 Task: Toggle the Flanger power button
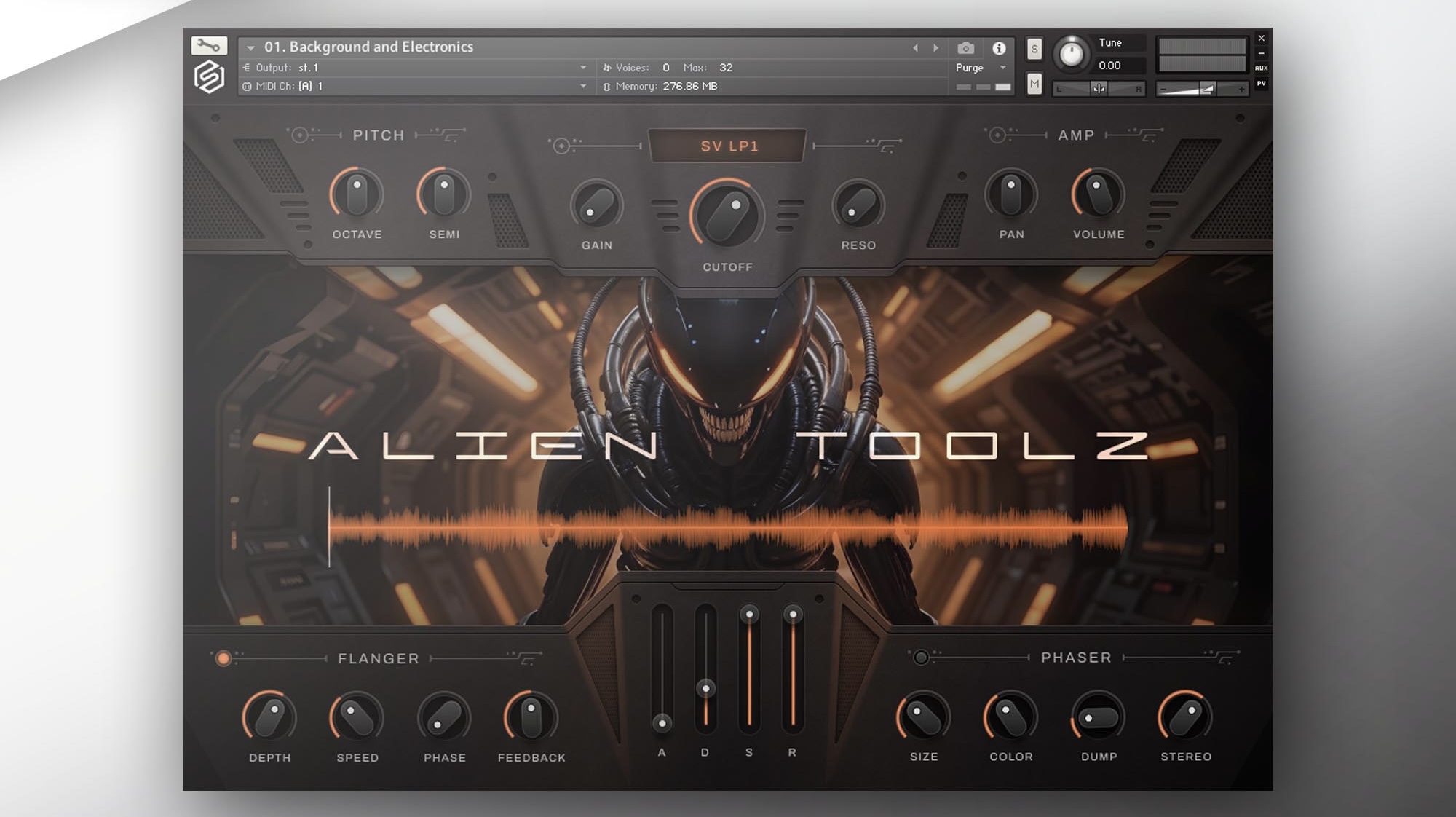pos(223,658)
